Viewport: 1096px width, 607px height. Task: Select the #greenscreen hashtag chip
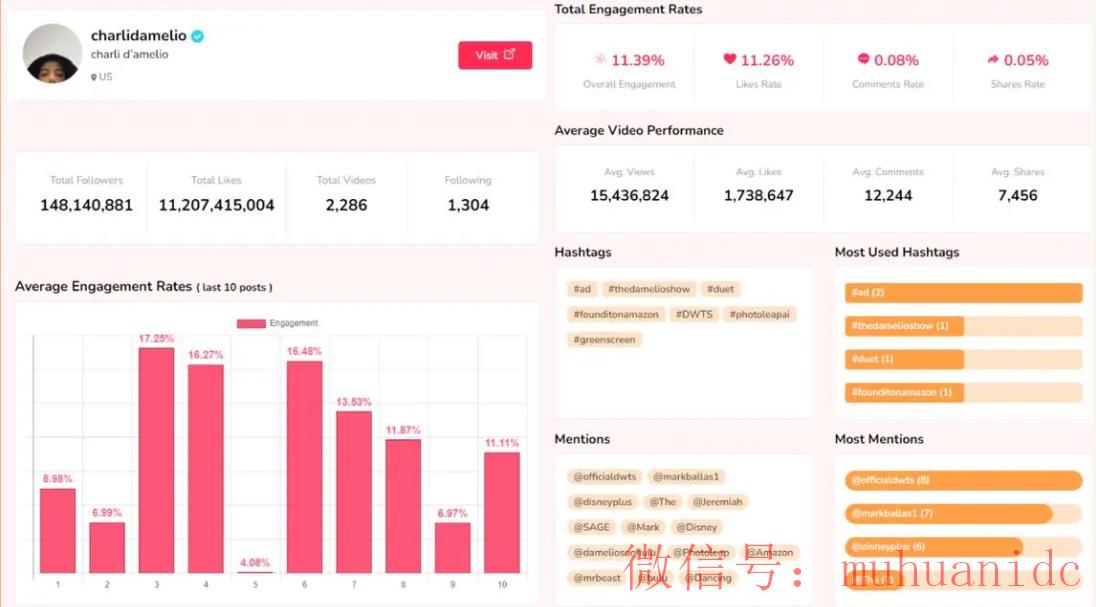click(605, 339)
